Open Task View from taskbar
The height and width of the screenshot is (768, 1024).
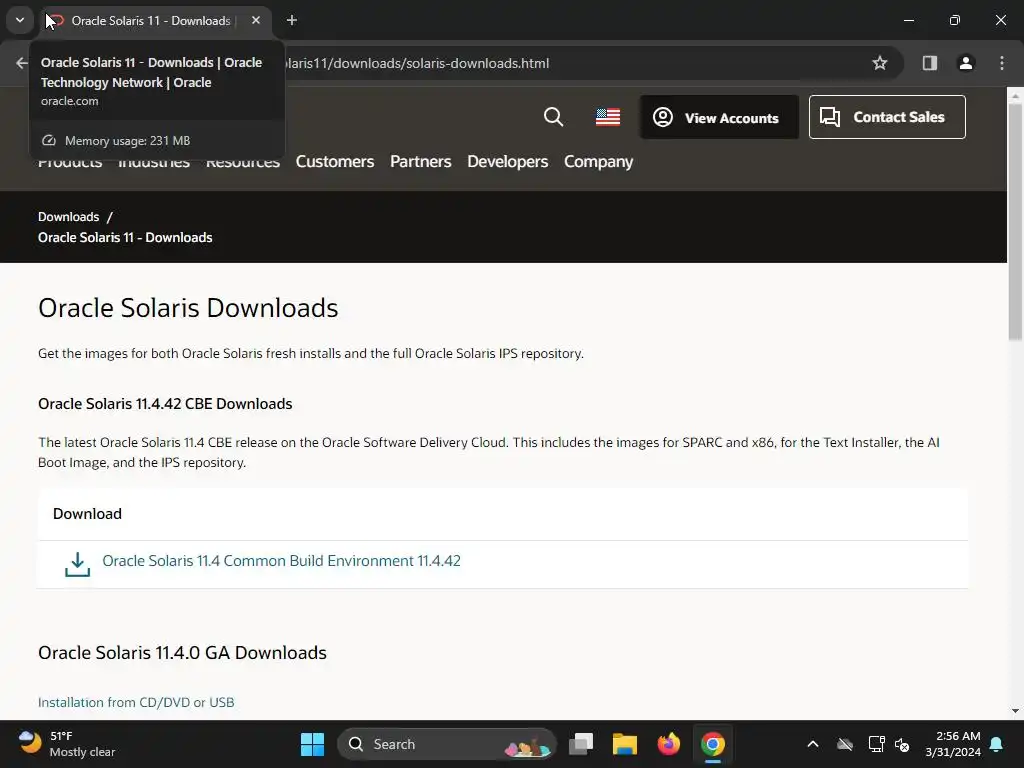point(581,744)
